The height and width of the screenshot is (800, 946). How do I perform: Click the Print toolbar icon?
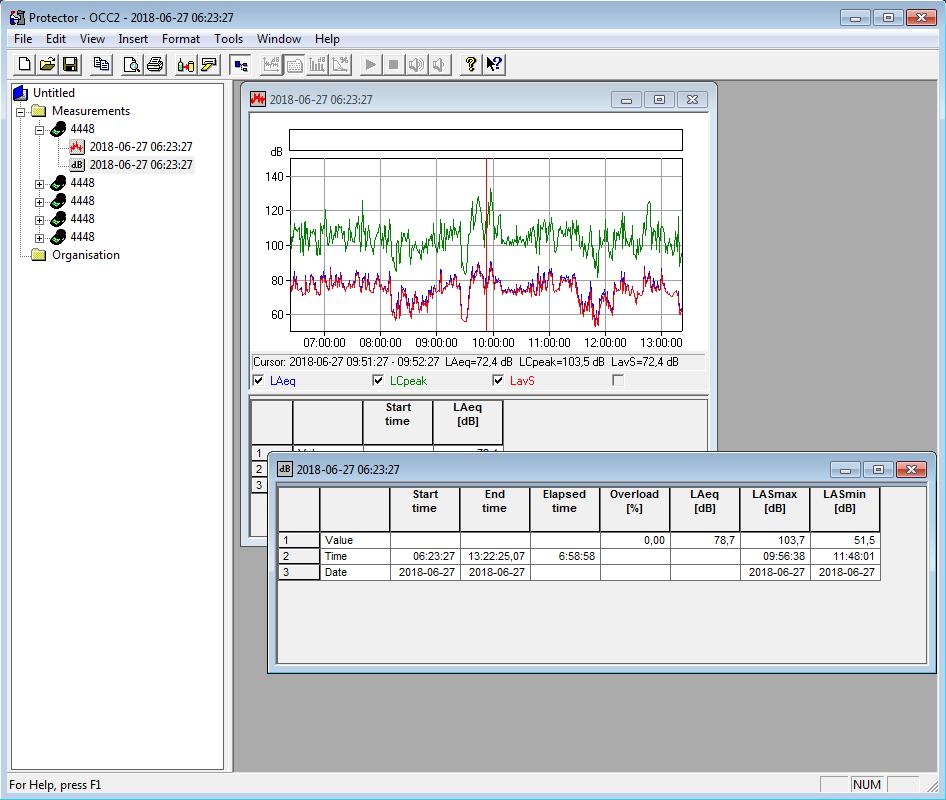click(x=154, y=64)
